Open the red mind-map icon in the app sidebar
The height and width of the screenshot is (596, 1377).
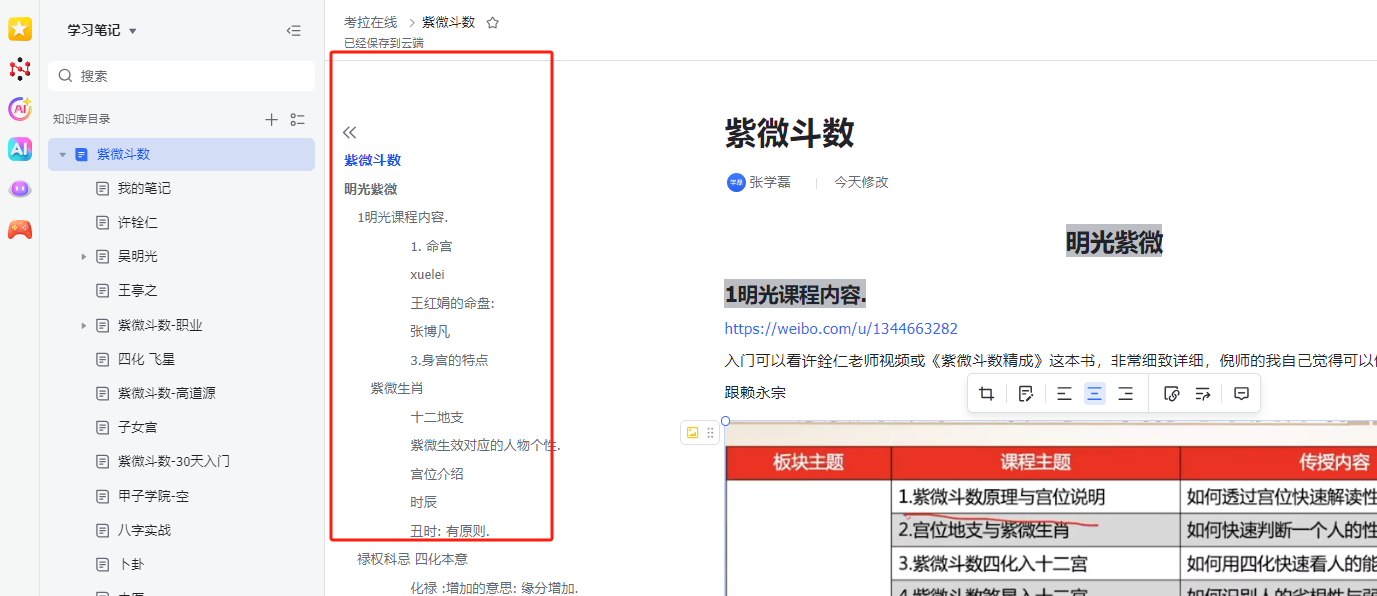[20, 69]
